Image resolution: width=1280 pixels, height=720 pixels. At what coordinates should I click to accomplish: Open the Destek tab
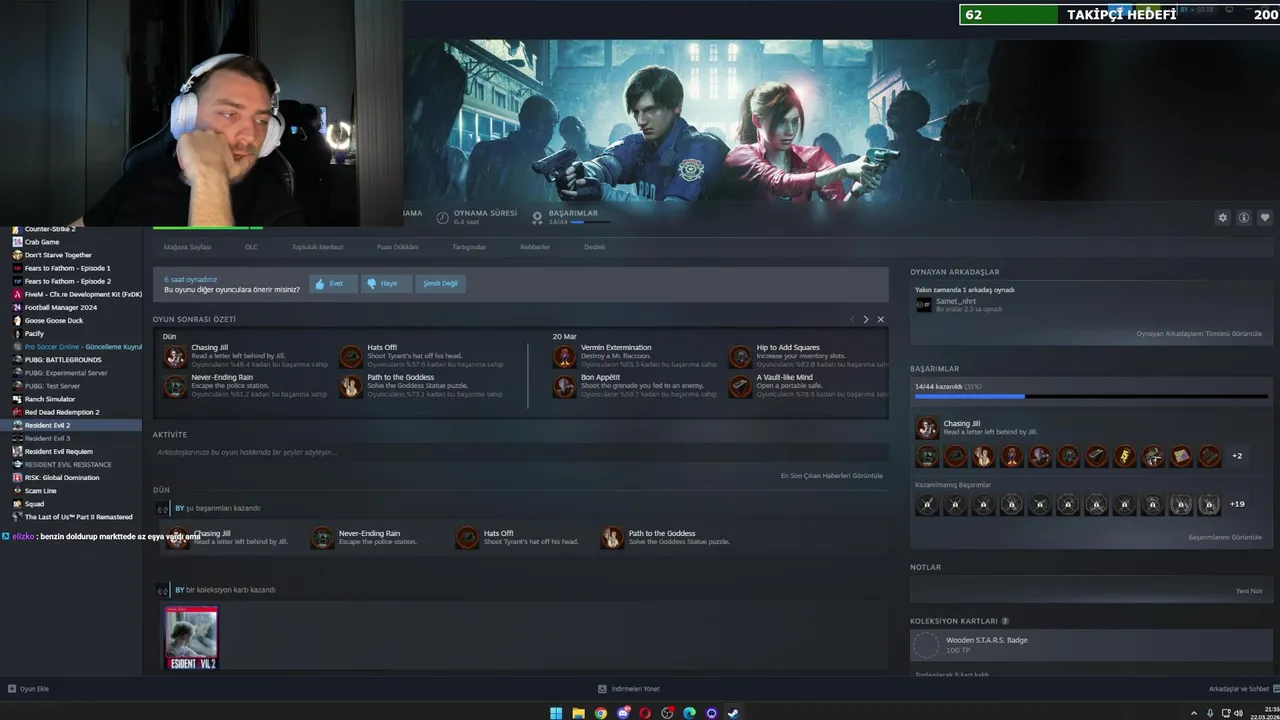pyautogui.click(x=595, y=247)
